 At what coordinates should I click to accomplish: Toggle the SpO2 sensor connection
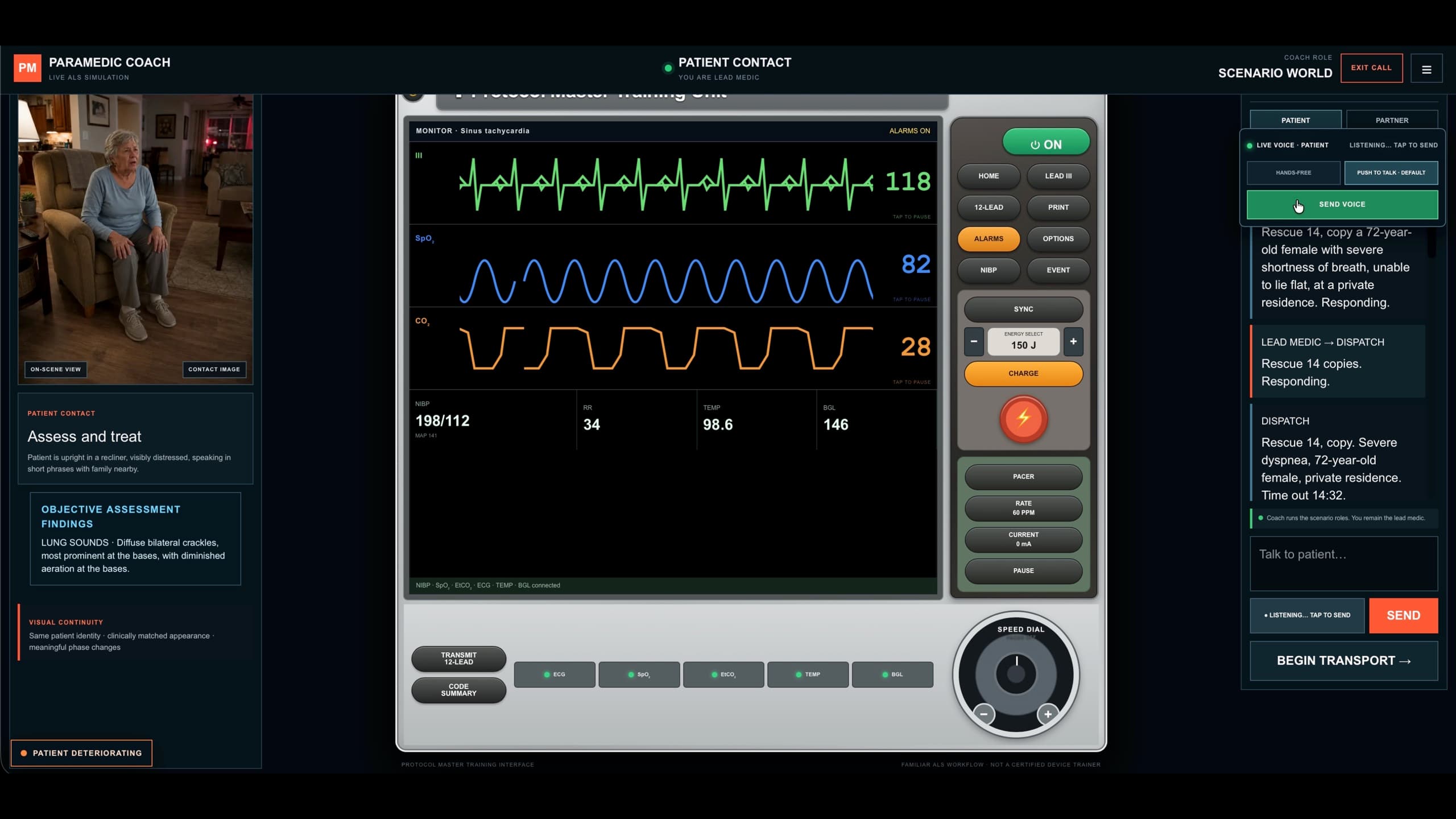[x=639, y=675]
